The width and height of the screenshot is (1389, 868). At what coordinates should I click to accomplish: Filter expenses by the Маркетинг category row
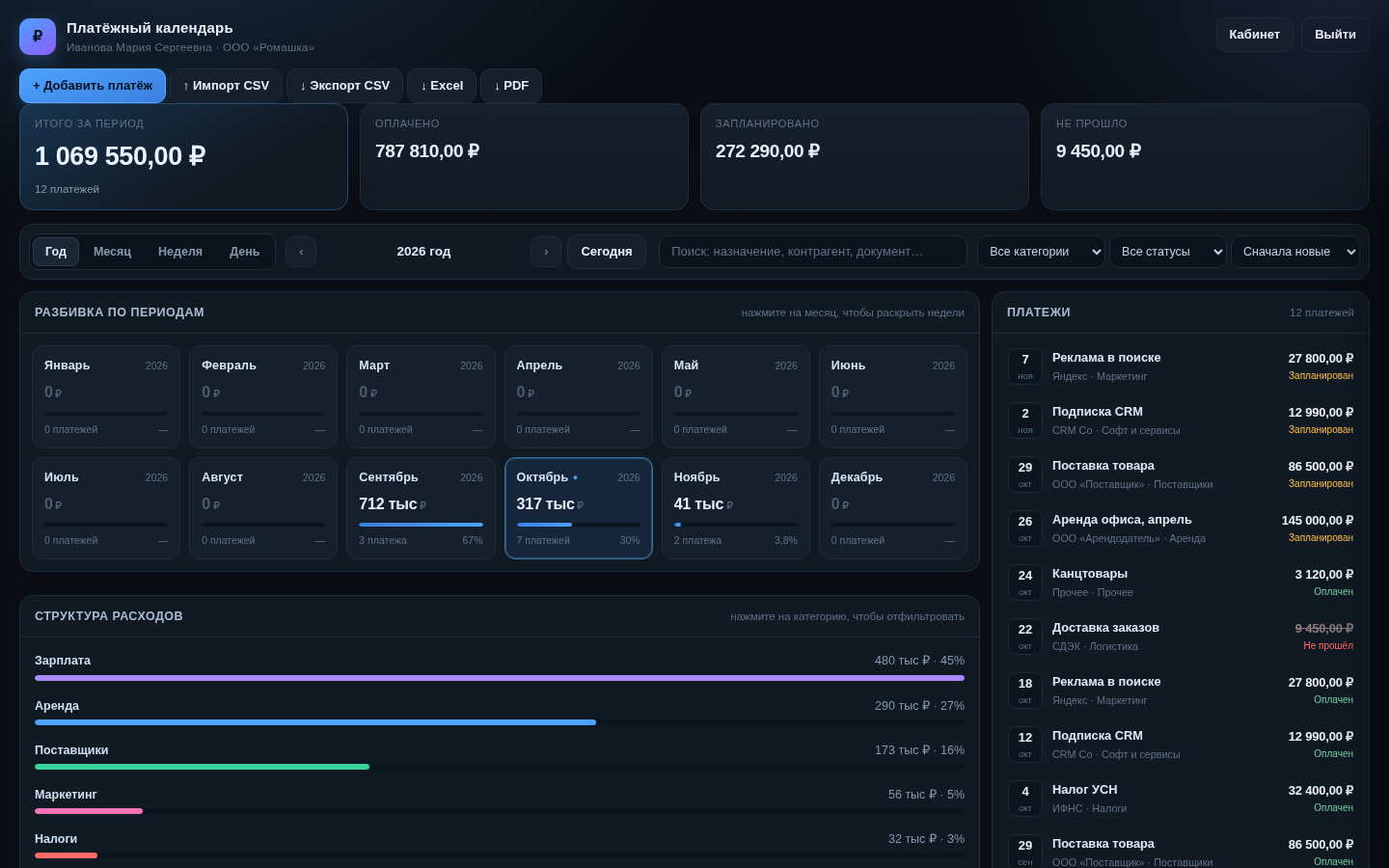click(500, 800)
